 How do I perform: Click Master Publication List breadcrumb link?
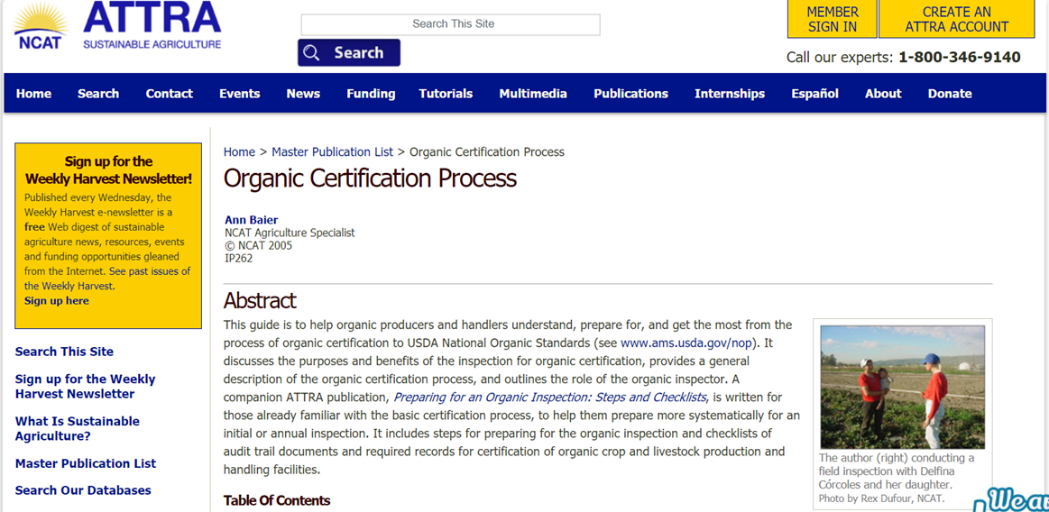(x=332, y=152)
